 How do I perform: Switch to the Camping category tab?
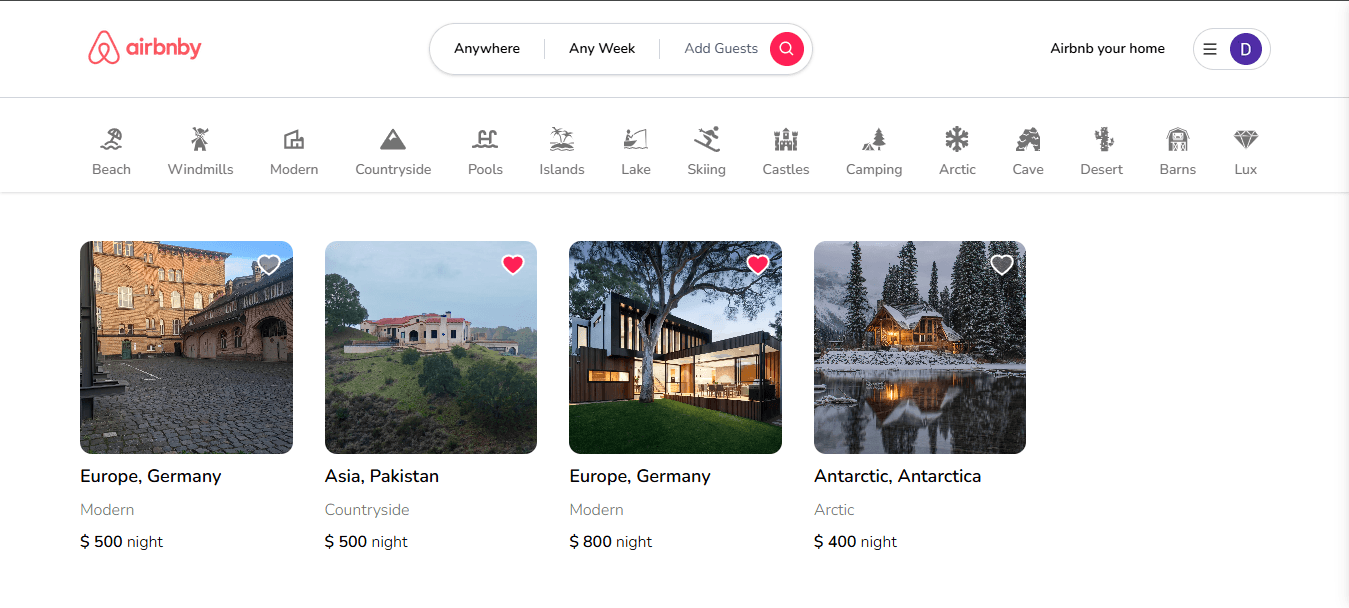pyautogui.click(x=874, y=151)
